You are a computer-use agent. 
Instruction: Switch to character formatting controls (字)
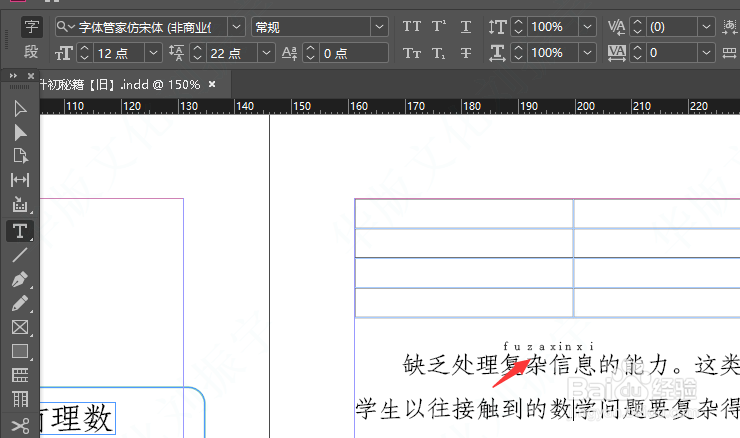coord(32,26)
